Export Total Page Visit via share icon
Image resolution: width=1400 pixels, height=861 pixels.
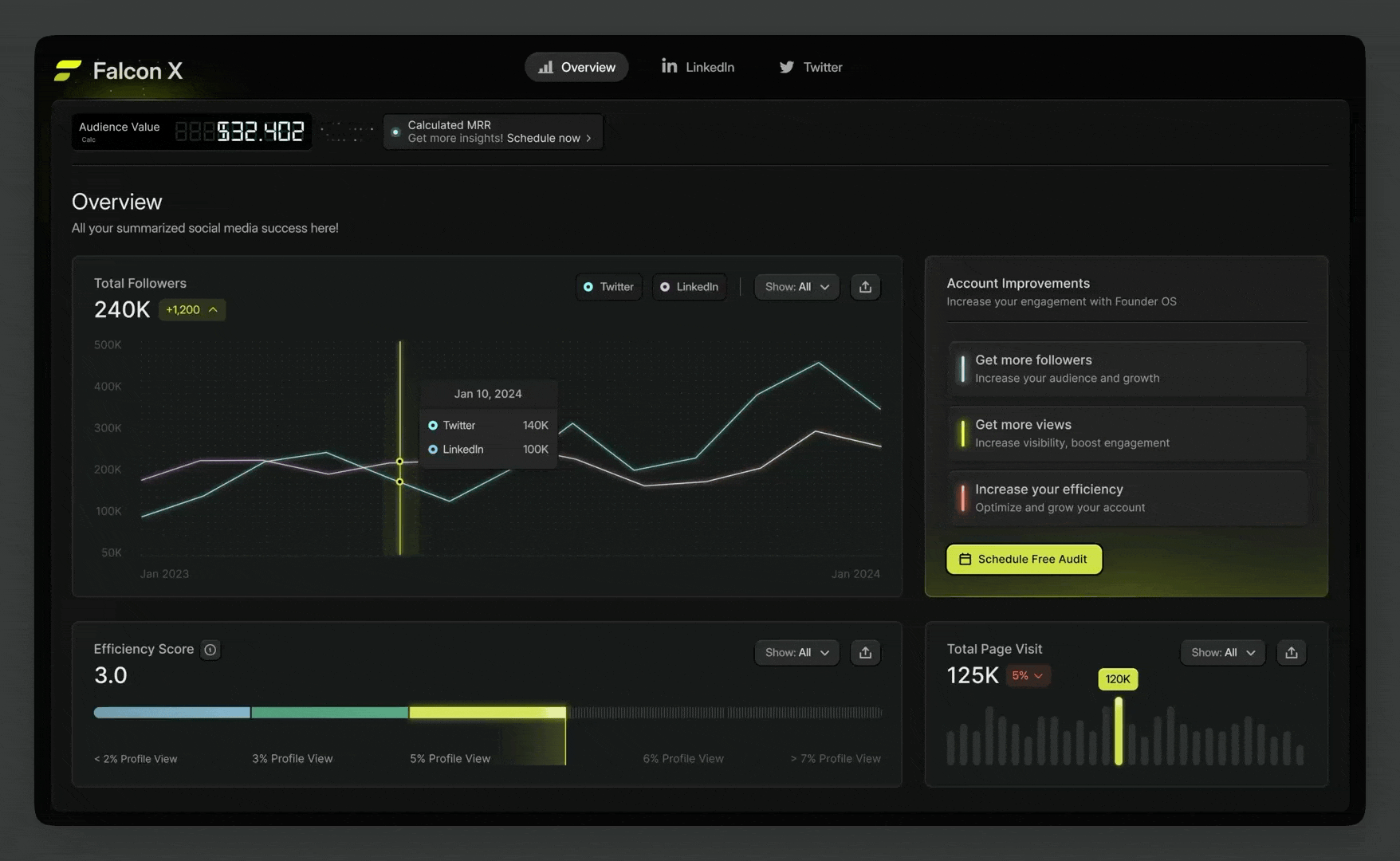[1292, 653]
